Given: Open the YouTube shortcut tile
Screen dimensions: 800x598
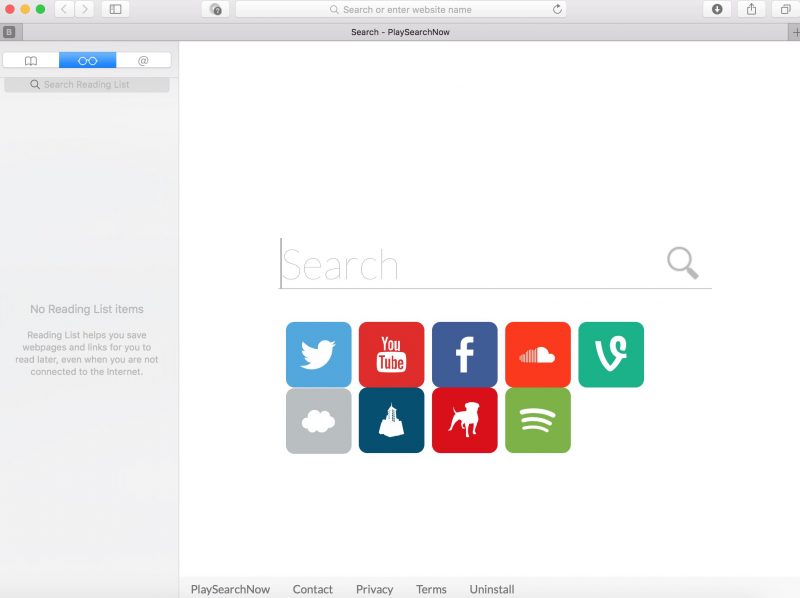Looking at the screenshot, I should 391,354.
